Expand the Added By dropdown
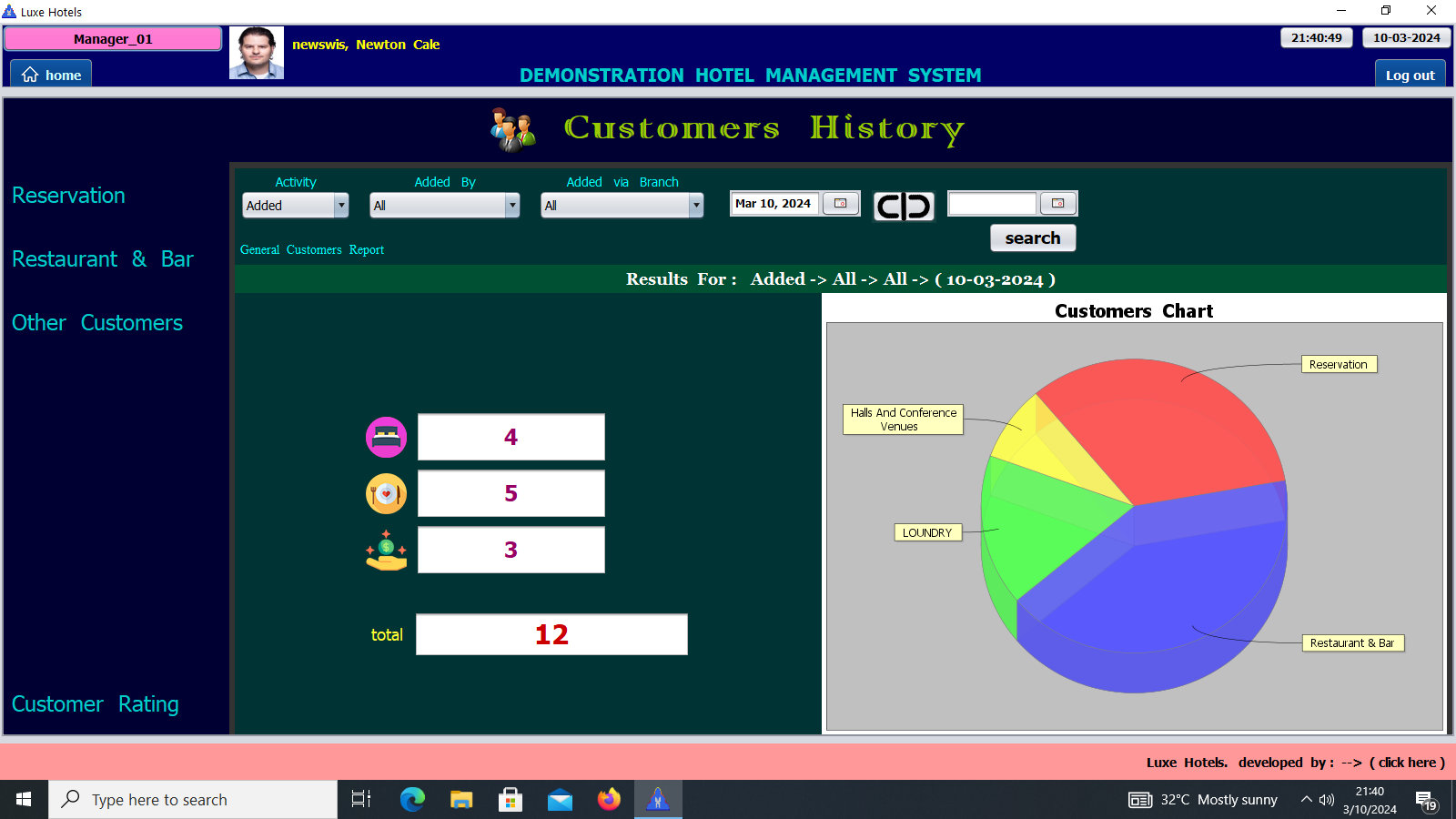The height and width of the screenshot is (819, 1456). (x=512, y=206)
